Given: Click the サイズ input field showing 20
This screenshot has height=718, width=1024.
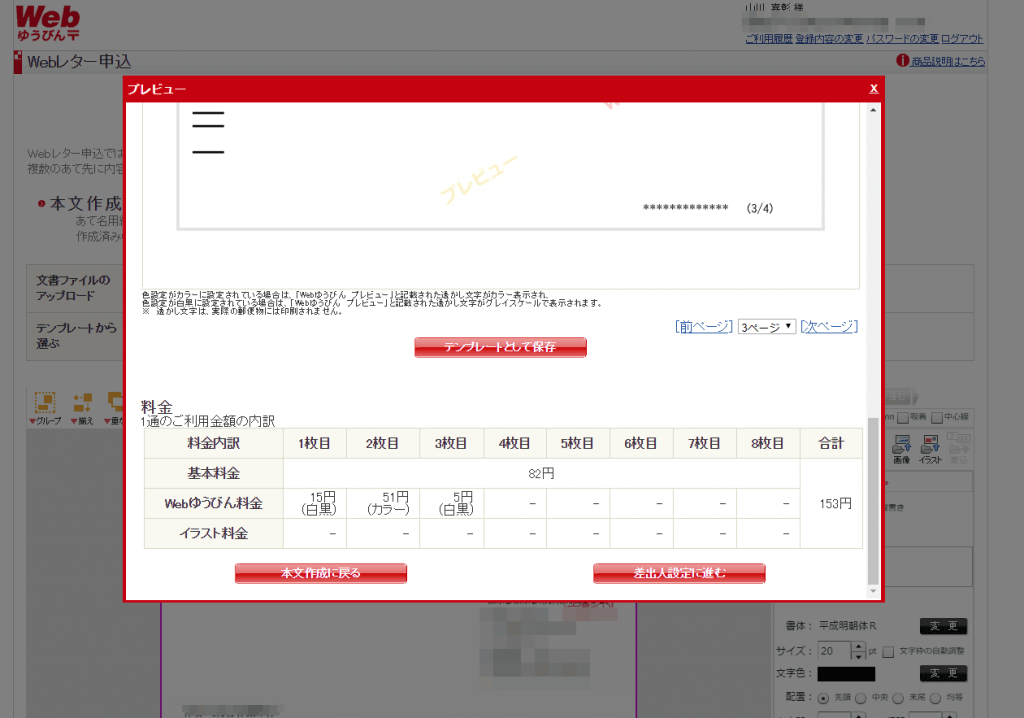Looking at the screenshot, I should [x=834, y=651].
